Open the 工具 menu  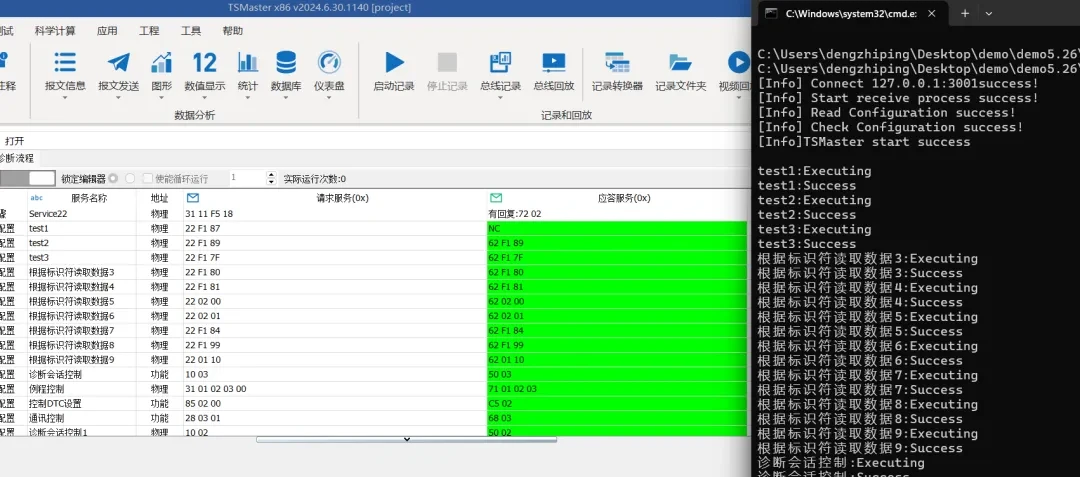point(191,31)
